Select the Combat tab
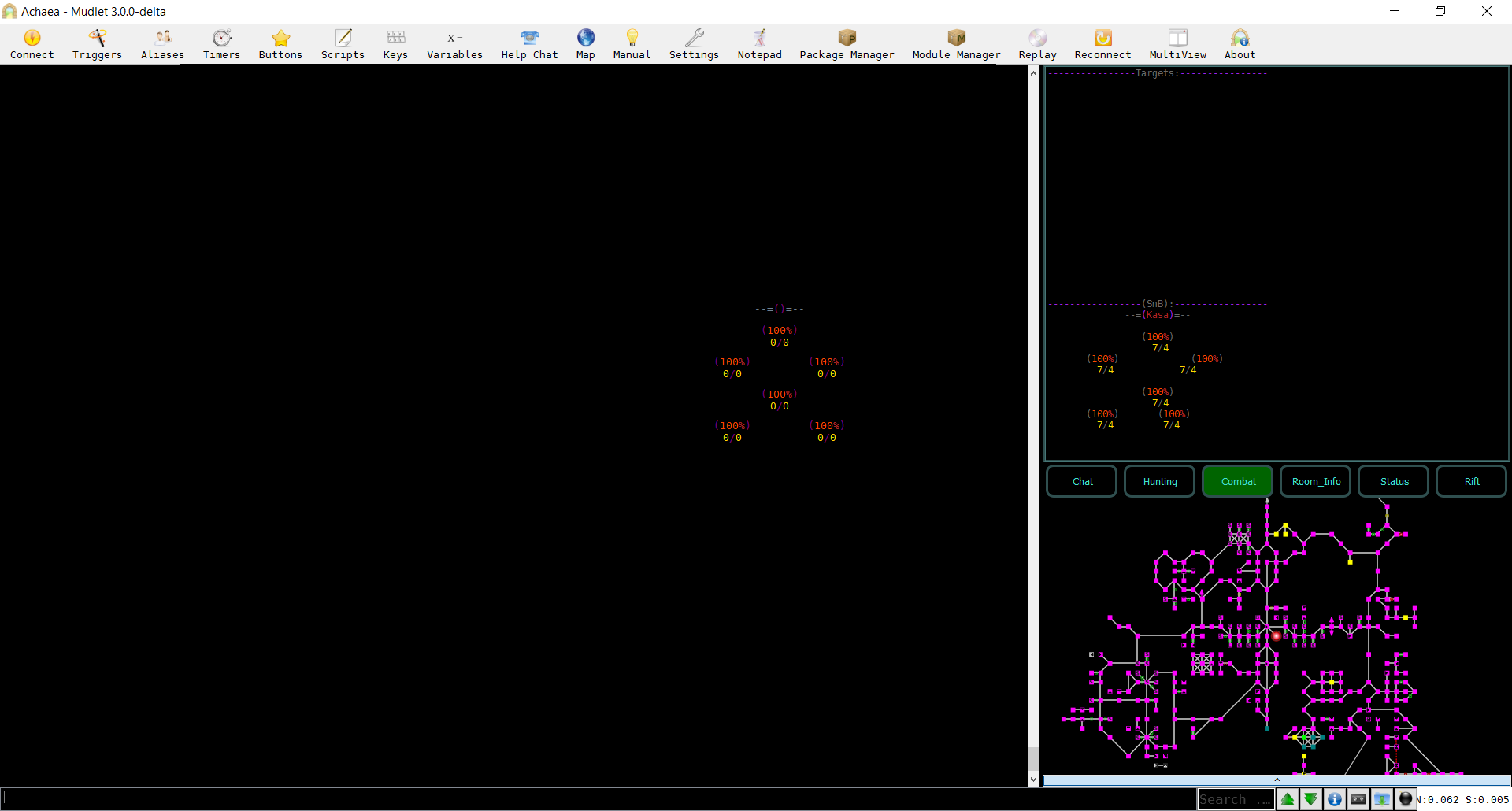The image size is (1512, 811). coord(1238,481)
